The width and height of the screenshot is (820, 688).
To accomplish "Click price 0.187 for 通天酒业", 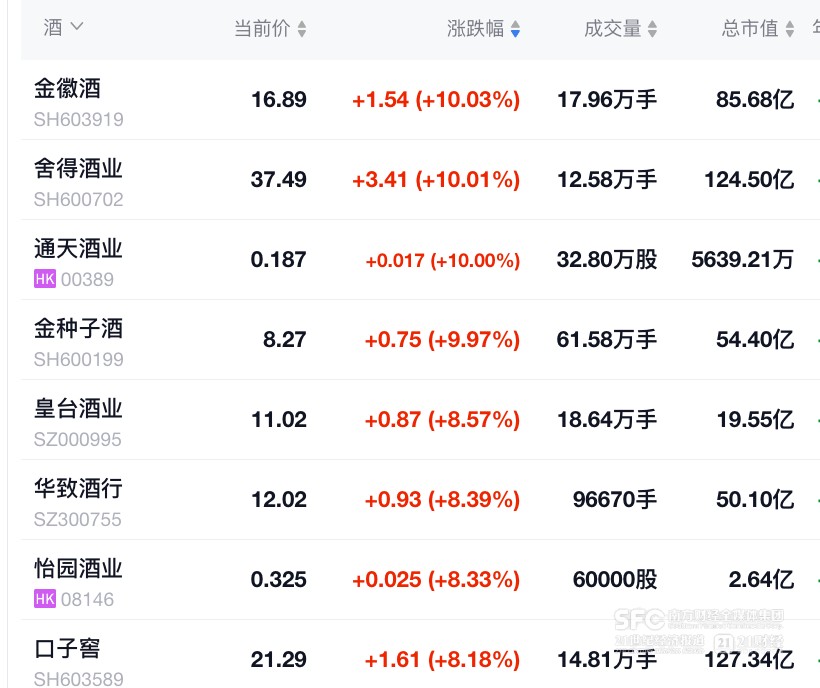I will point(279,259).
